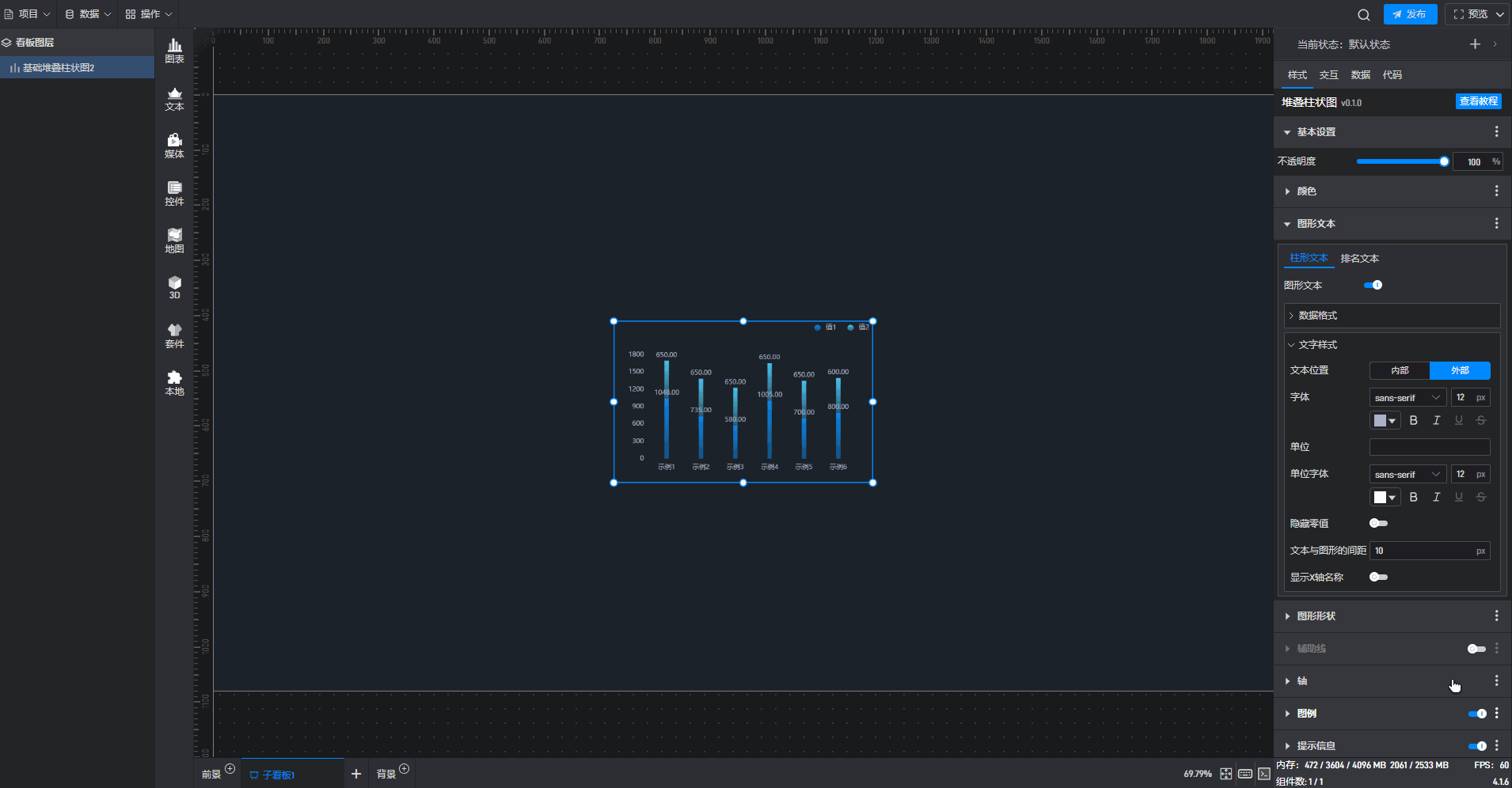Toggle bold for the 单位字体 unit font
Screen dimensions: 1512x788
click(x=1414, y=497)
